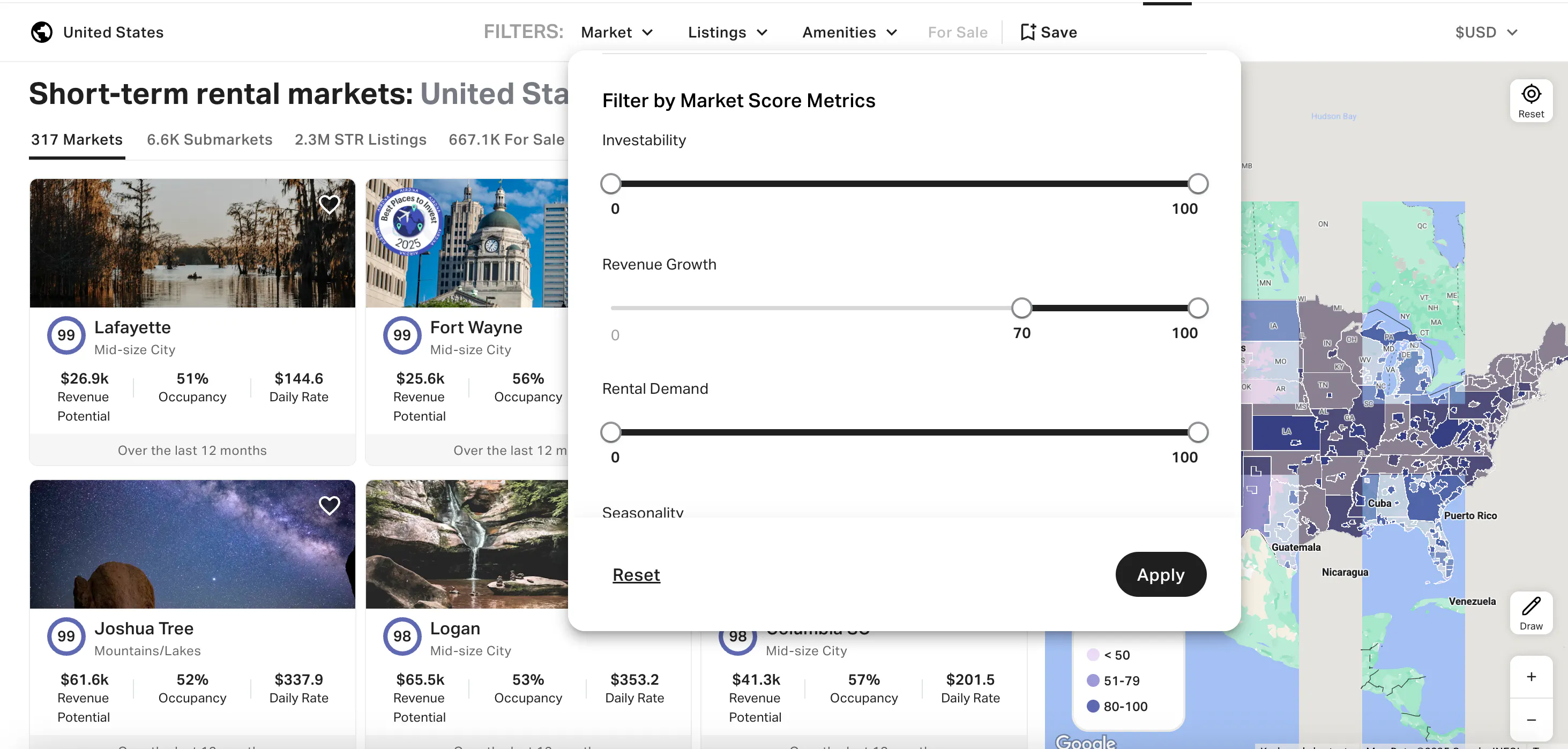Viewport: 1568px width, 749px height.
Task: Open the 2.3M STR Listings tab
Action: click(360, 140)
